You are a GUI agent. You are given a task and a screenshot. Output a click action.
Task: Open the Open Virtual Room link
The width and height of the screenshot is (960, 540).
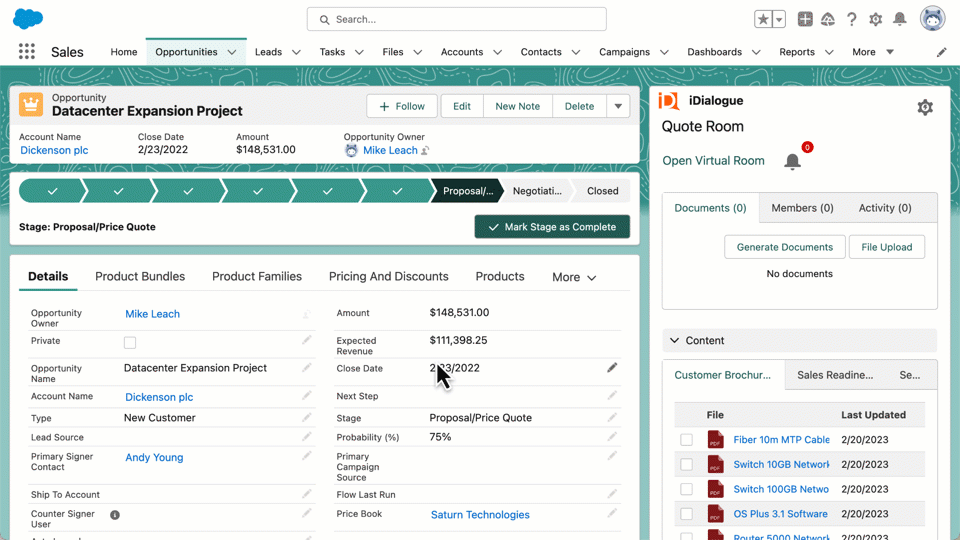[x=713, y=160]
